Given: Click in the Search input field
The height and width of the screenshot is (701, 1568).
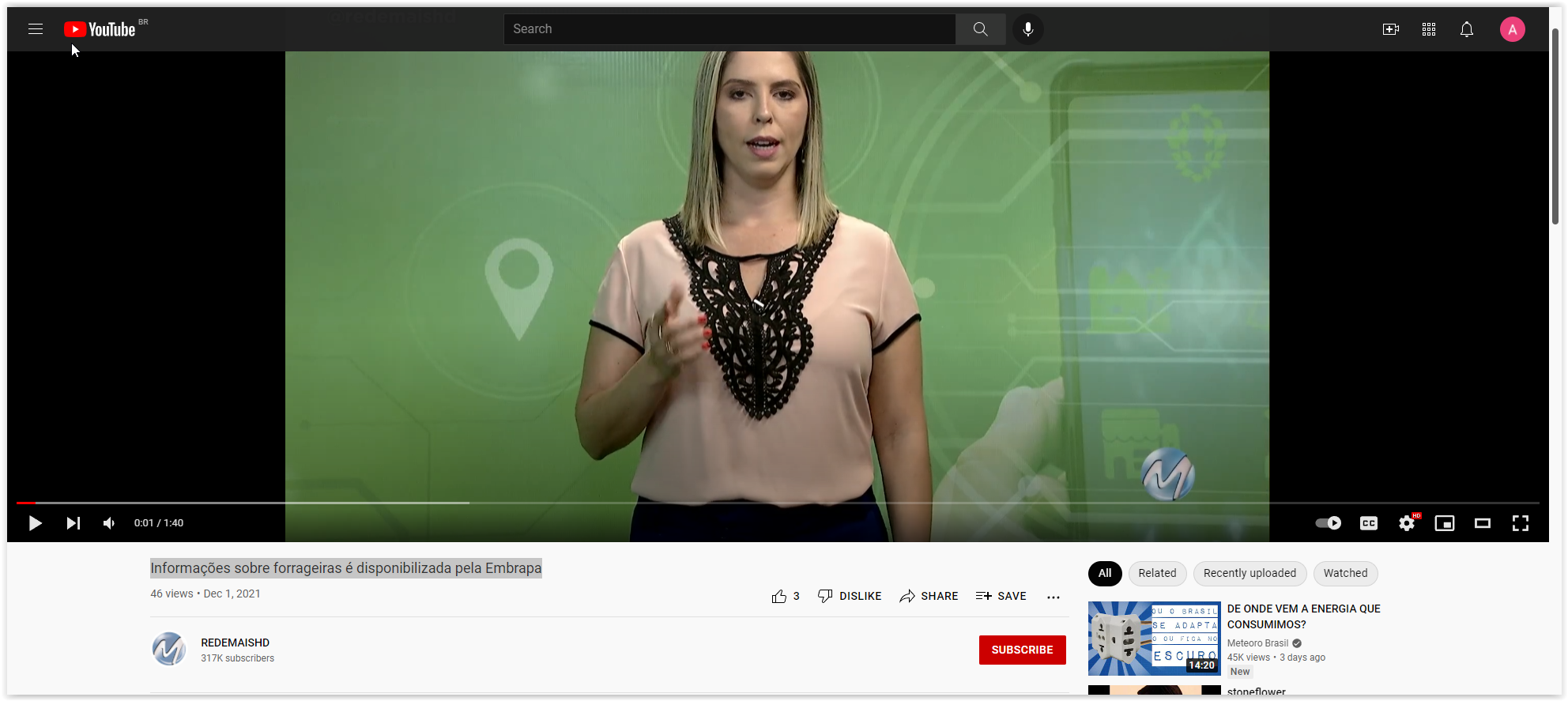Looking at the screenshot, I should coord(729,29).
